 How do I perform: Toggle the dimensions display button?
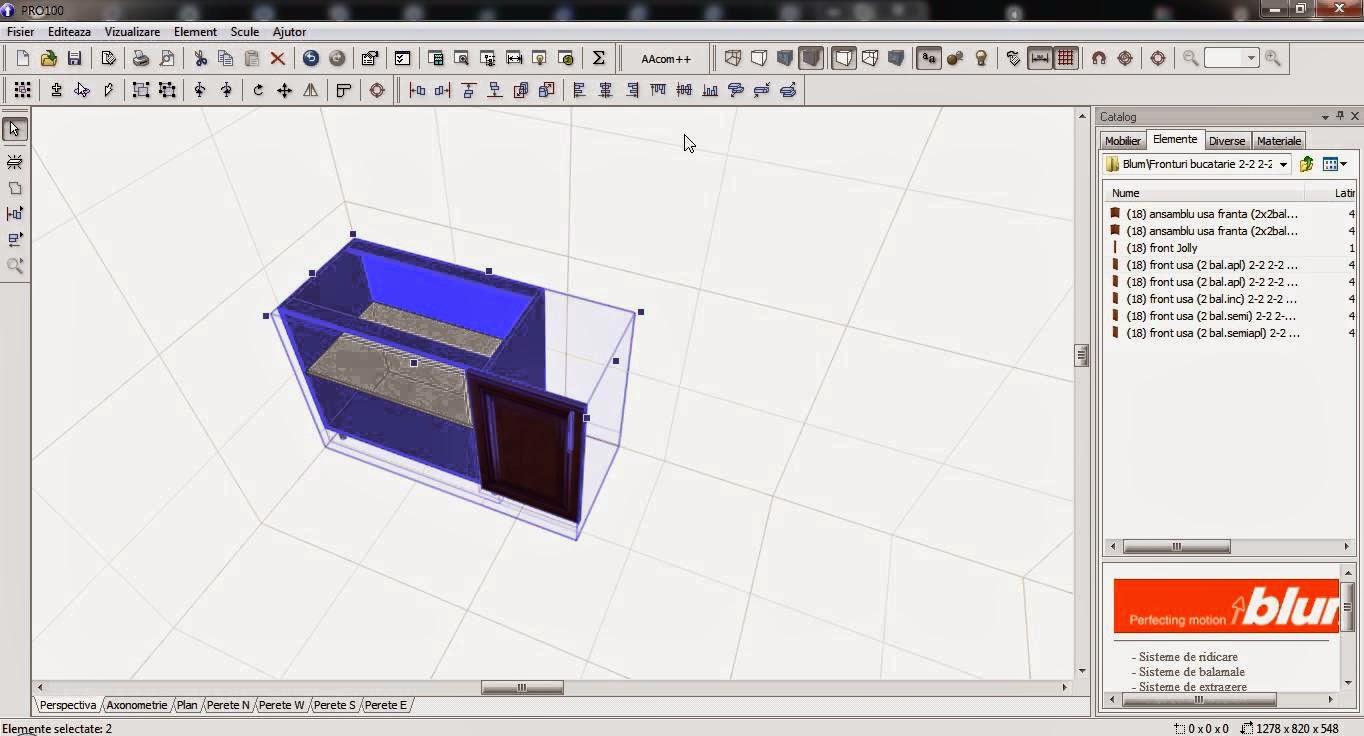[x=1040, y=59]
